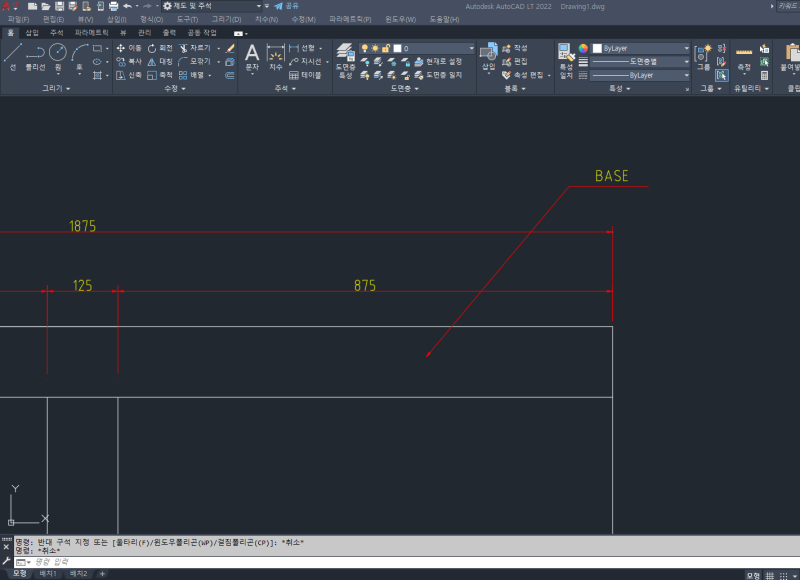Image resolution: width=800 pixels, height=580 pixels.
Task: Select the Mirror tool
Action: tap(163, 61)
